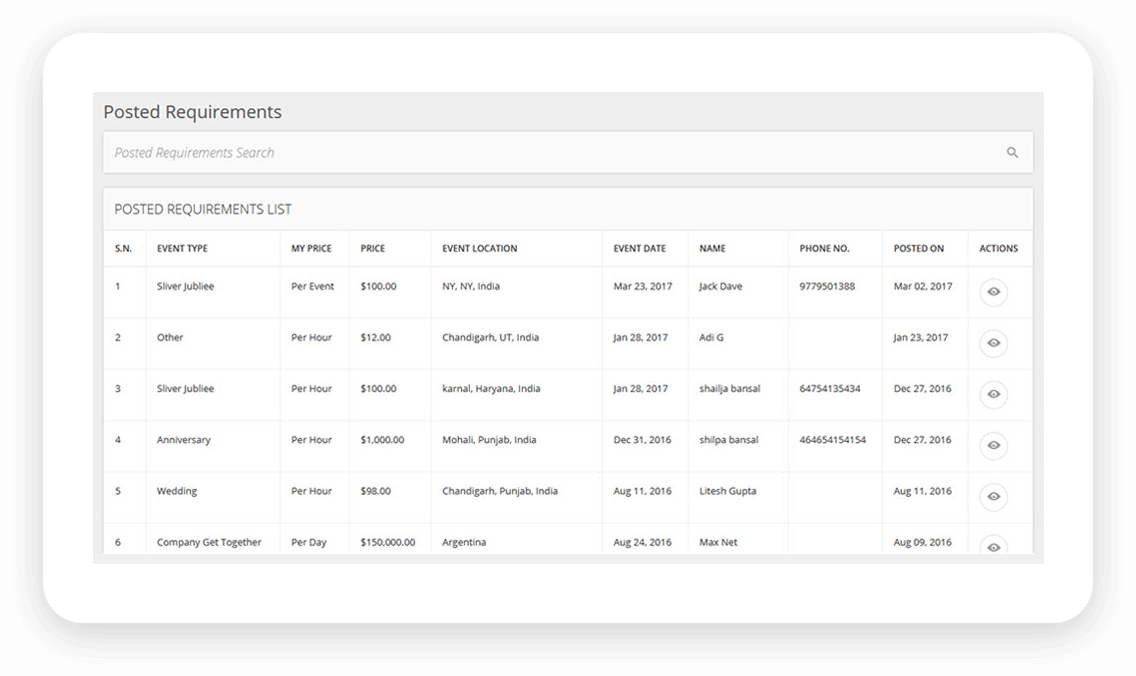The image size is (1136, 676).
Task: Click the search magnifier icon
Action: [x=1012, y=152]
